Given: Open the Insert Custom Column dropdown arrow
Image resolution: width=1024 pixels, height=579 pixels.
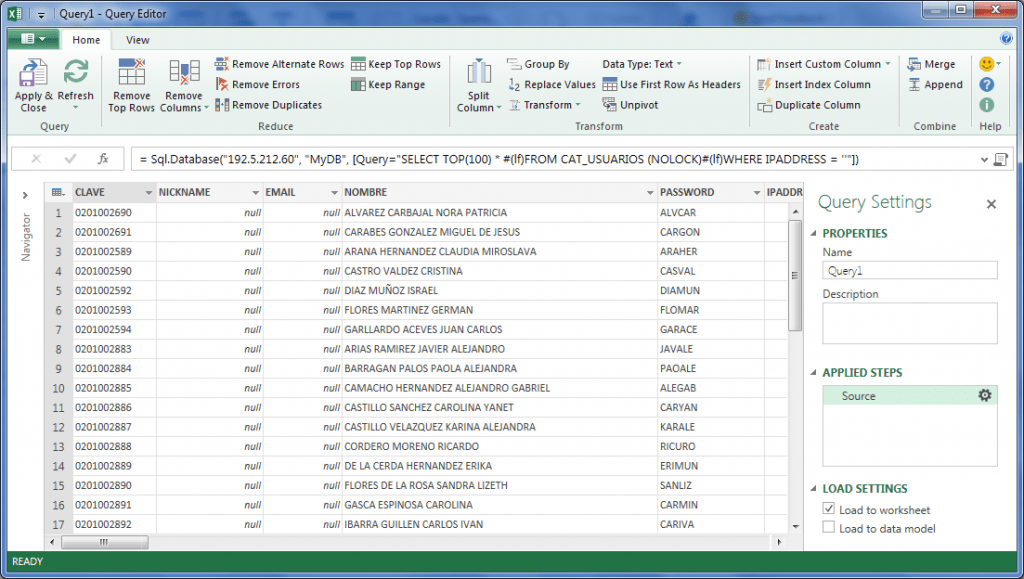Looking at the screenshot, I should click(x=888, y=64).
